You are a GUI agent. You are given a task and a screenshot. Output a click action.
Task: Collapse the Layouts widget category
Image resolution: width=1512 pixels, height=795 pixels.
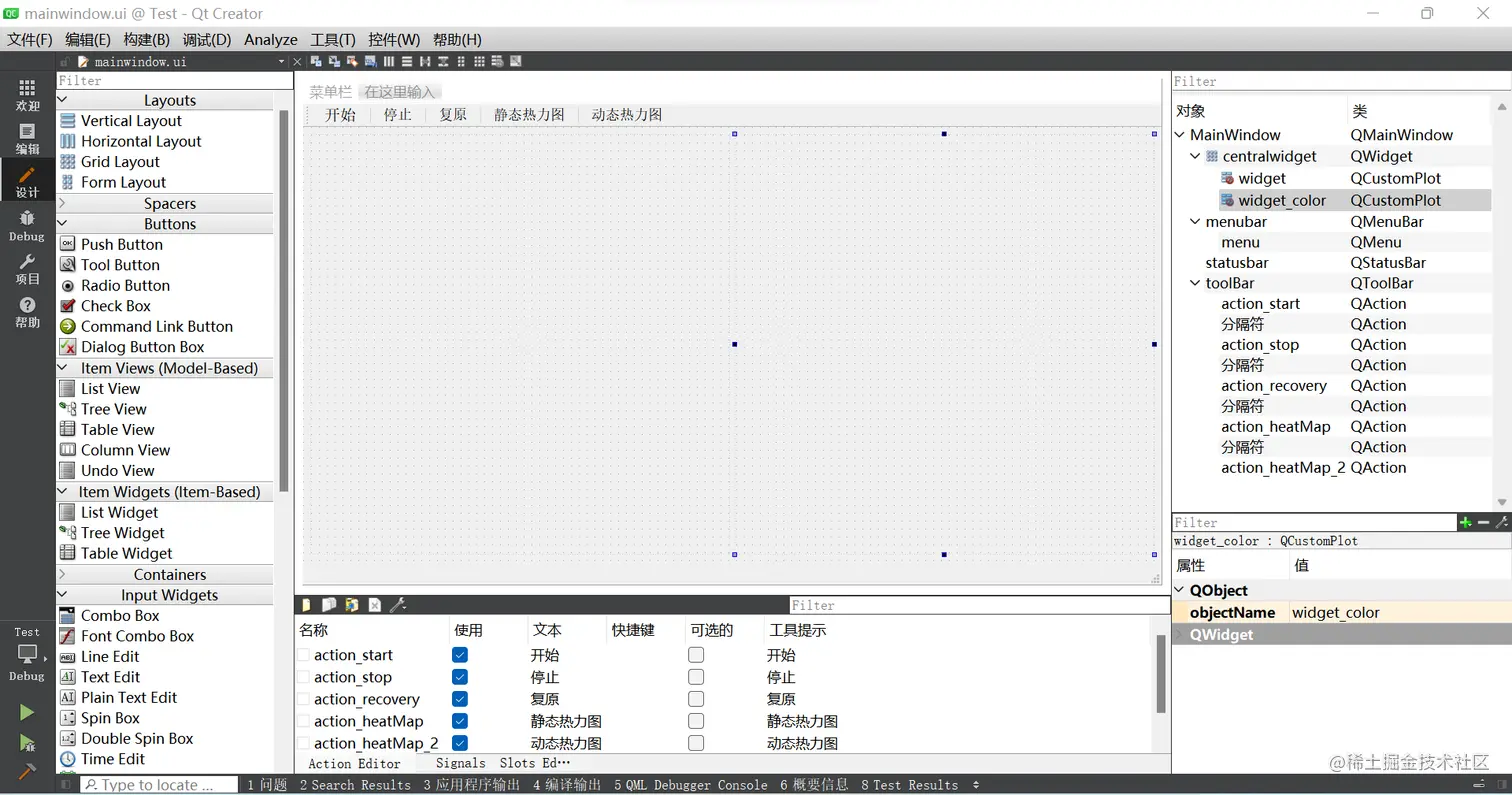tap(62, 100)
